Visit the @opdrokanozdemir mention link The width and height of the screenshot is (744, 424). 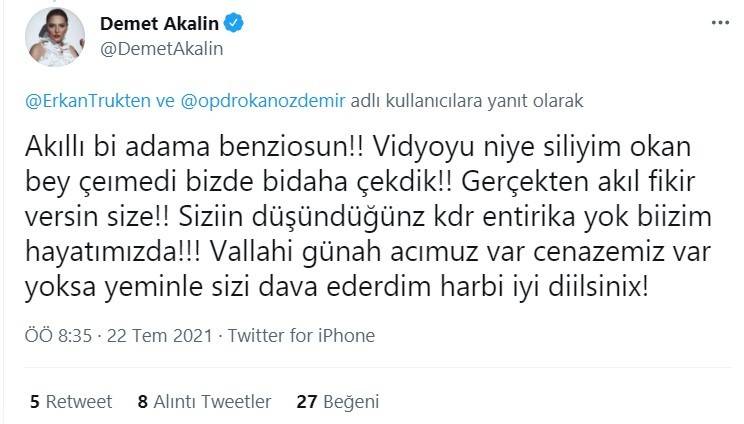click(x=263, y=101)
